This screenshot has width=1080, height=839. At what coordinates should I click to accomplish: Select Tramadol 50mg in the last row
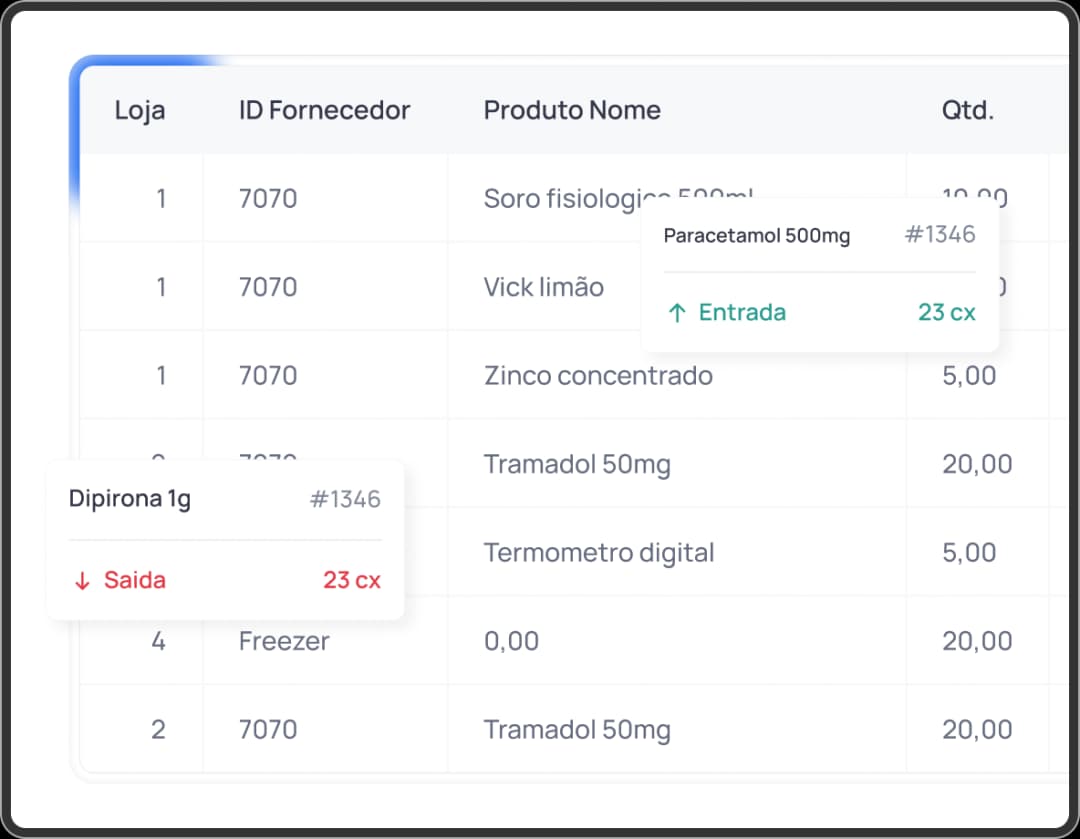(x=577, y=730)
